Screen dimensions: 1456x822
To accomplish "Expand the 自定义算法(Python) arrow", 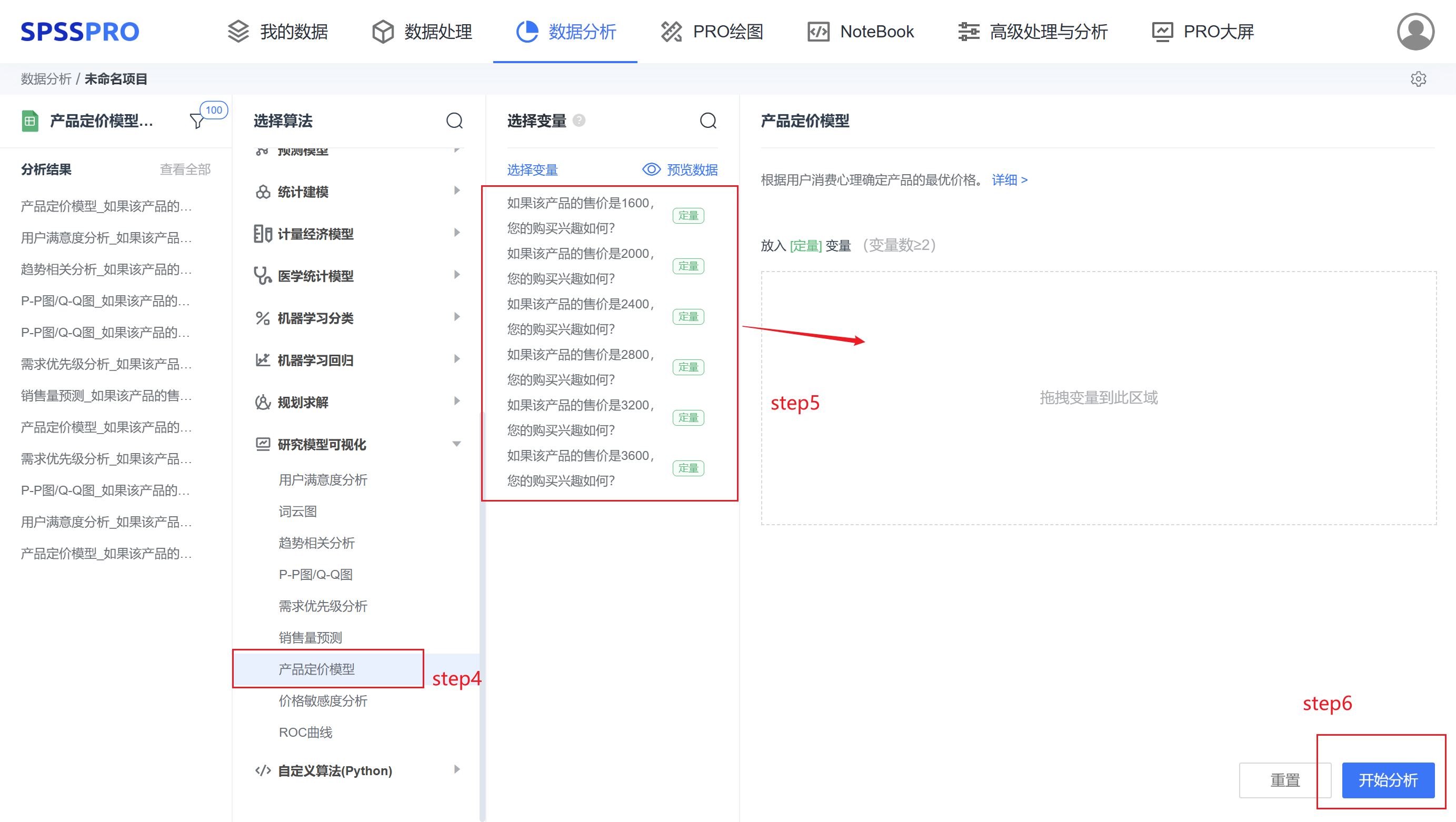I will 457,769.
